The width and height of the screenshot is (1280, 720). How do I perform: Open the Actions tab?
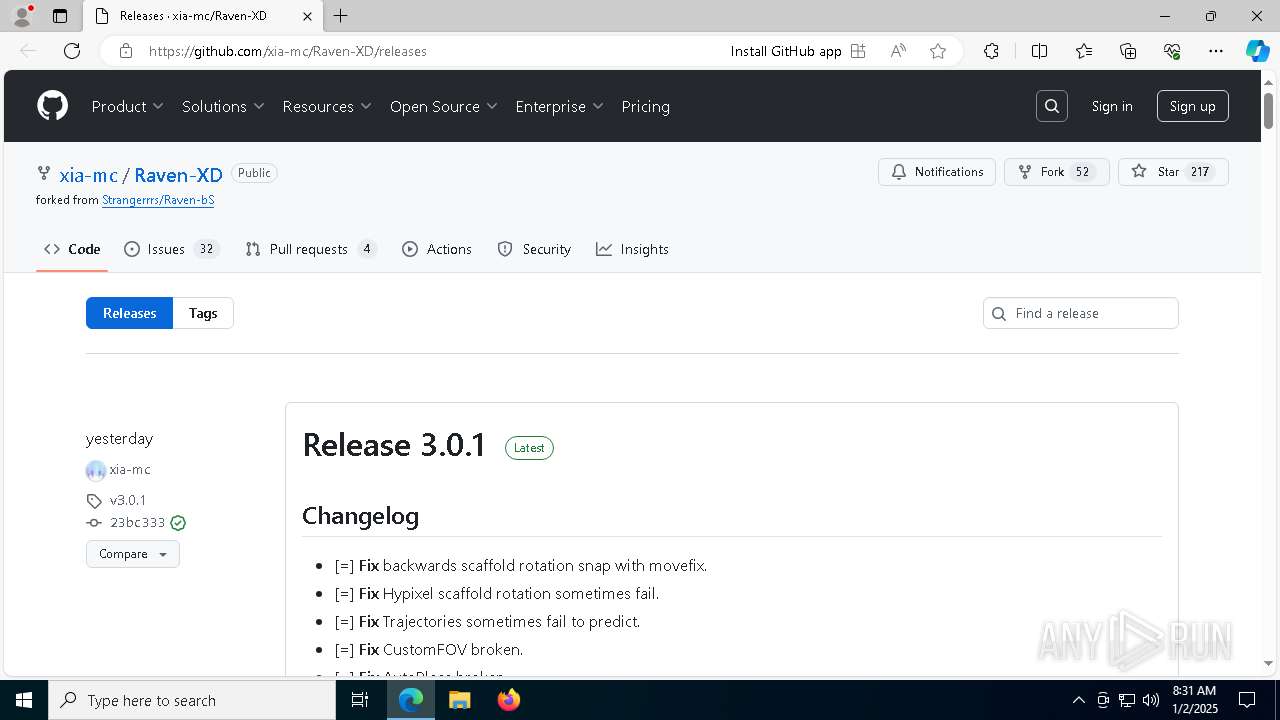[437, 249]
